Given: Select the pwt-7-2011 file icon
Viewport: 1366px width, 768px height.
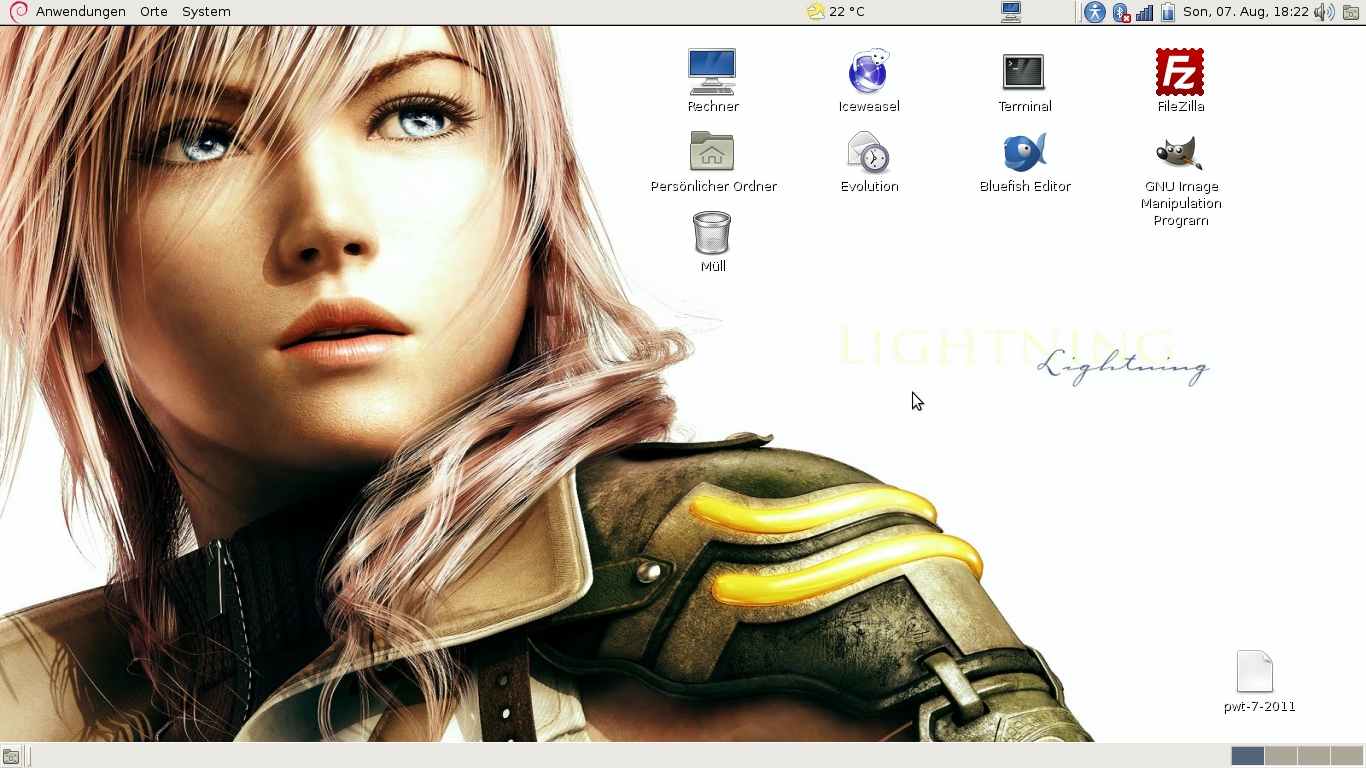Looking at the screenshot, I should pyautogui.click(x=1254, y=671).
